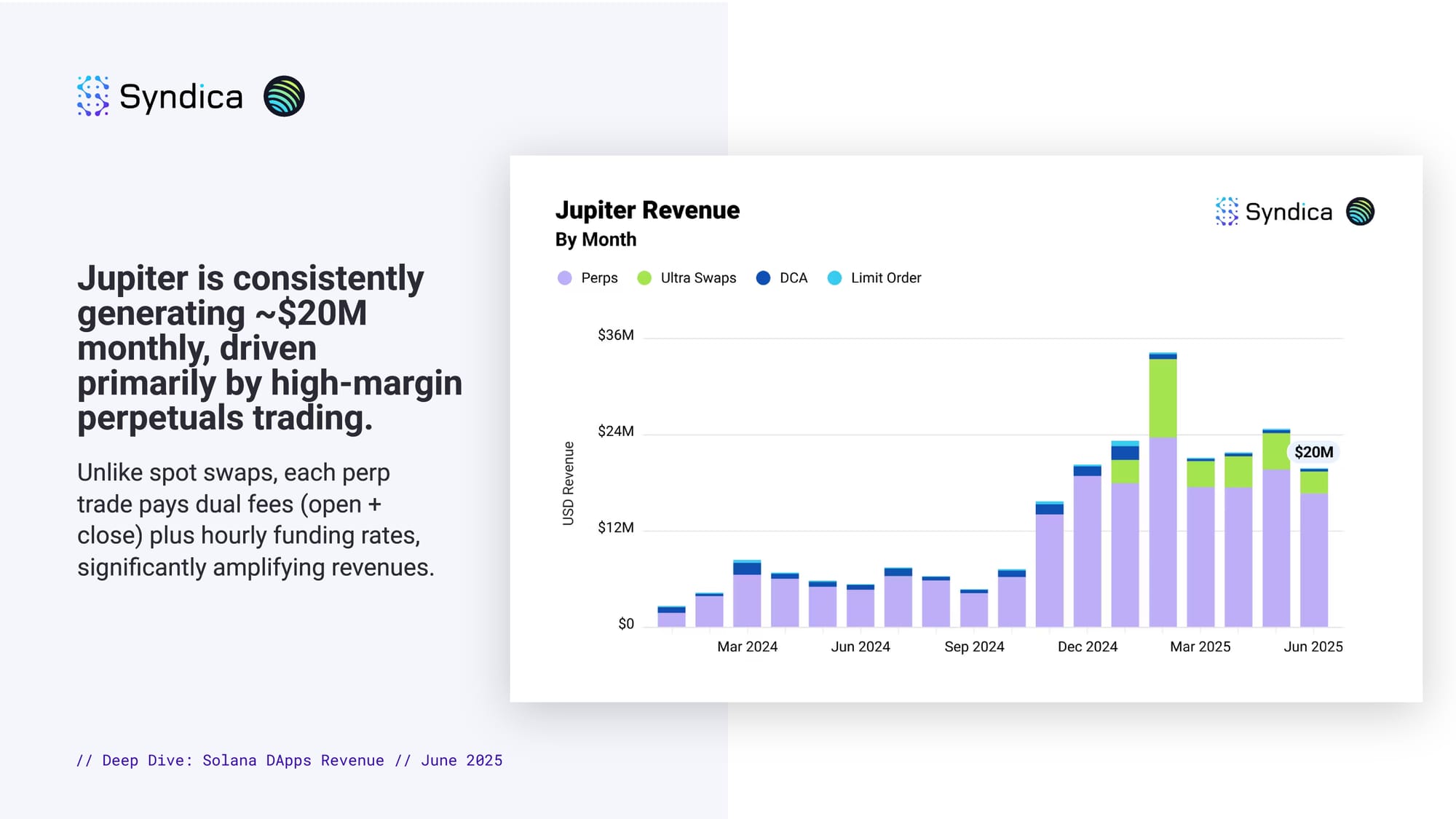Click the Deep Dive footer text

pyautogui.click(x=289, y=760)
